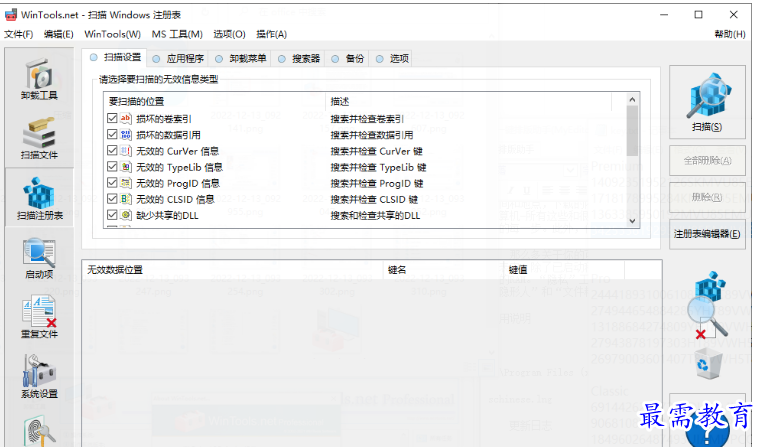761x447 pixels.
Task: Sort by 键值 column header
Action: 564,269
